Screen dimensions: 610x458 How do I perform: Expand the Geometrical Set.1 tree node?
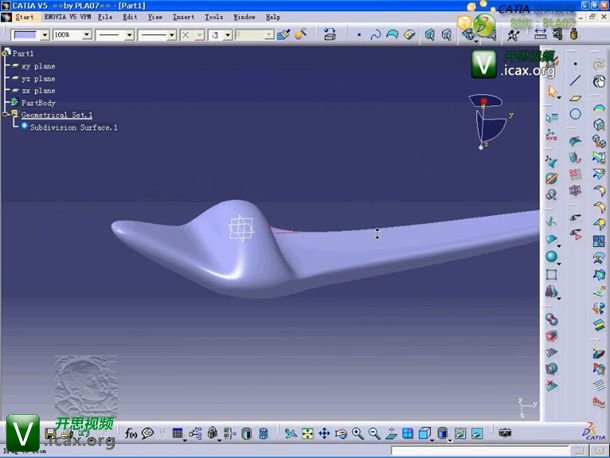6,115
